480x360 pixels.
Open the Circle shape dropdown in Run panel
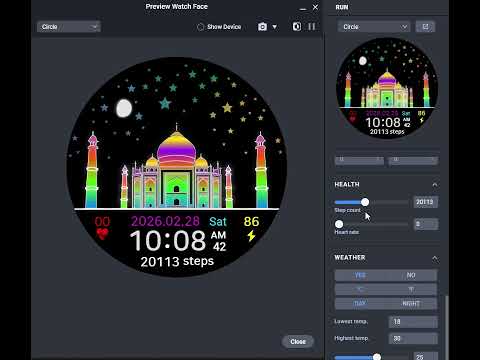point(374,27)
